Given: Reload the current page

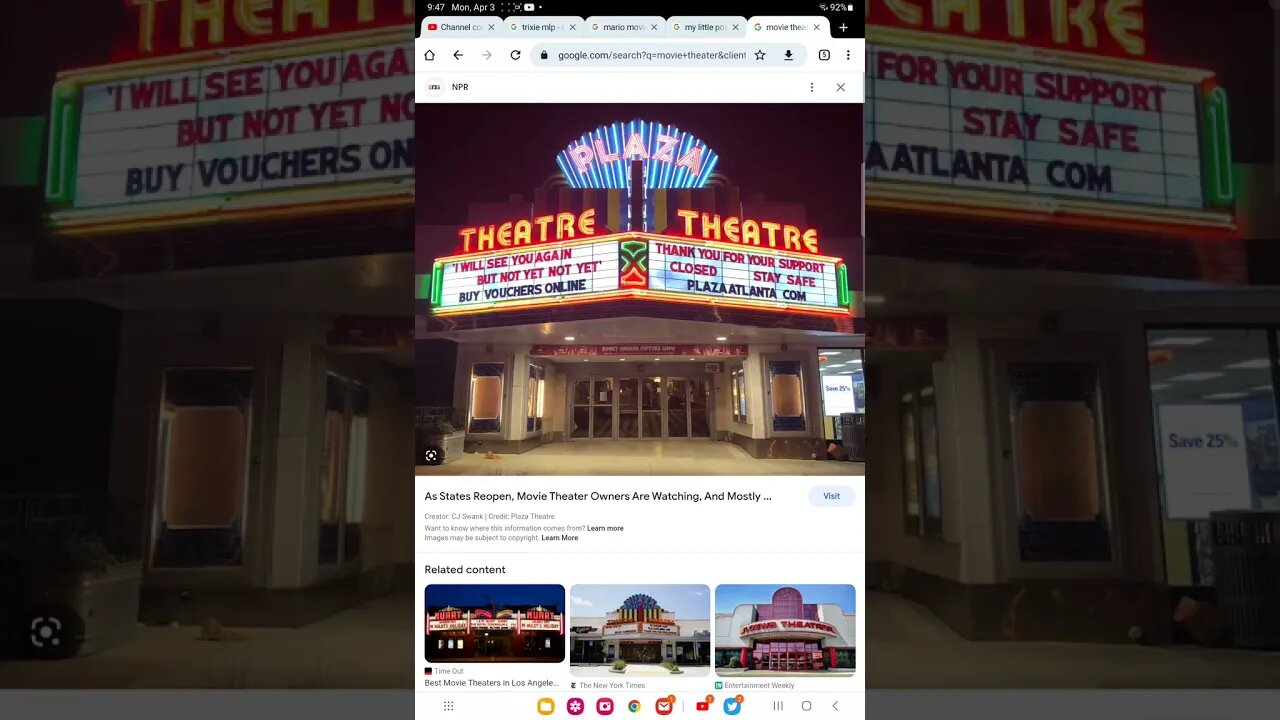Looking at the screenshot, I should 515,55.
